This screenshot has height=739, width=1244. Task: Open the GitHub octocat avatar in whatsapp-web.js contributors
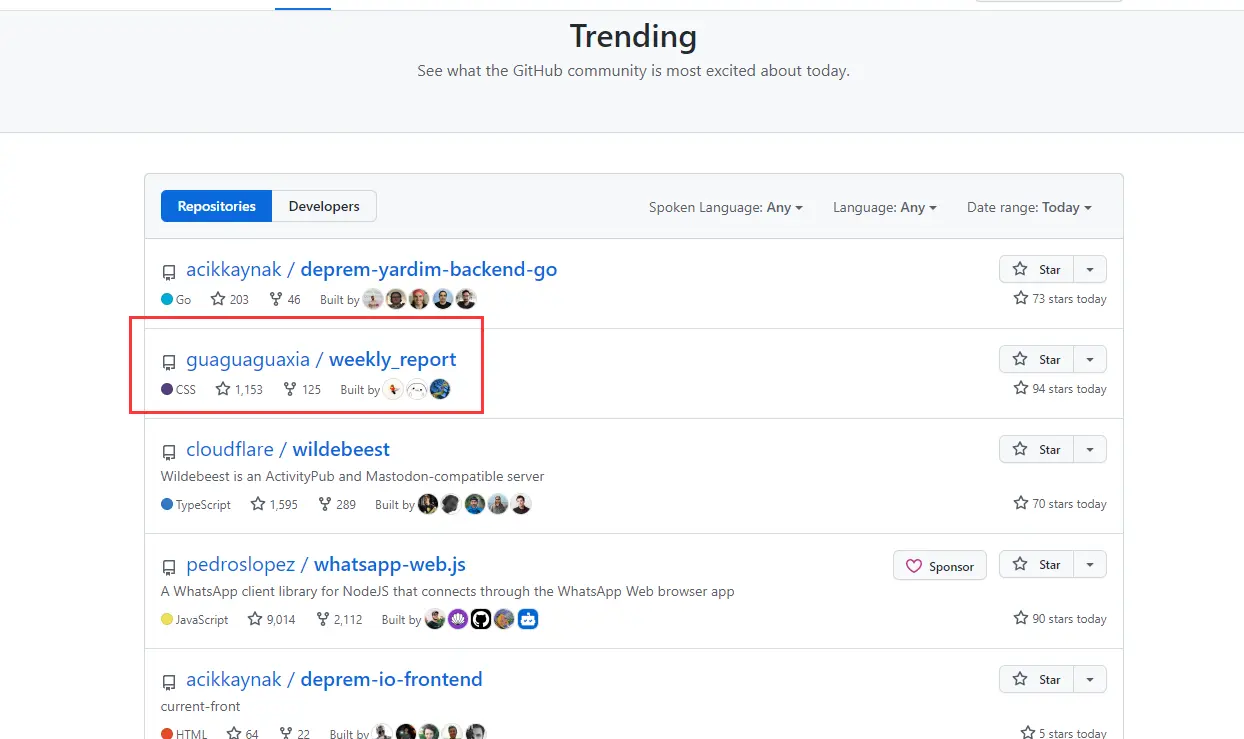481,619
